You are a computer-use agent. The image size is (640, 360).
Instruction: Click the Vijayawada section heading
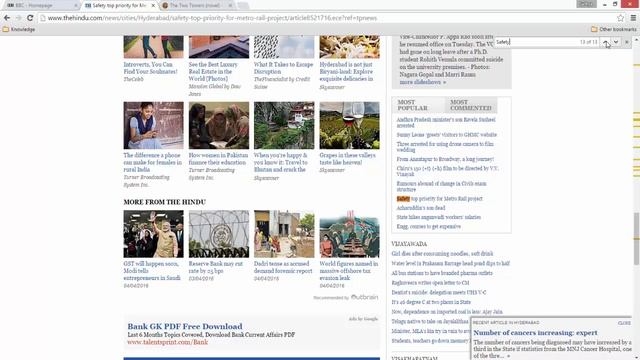tap(409, 244)
